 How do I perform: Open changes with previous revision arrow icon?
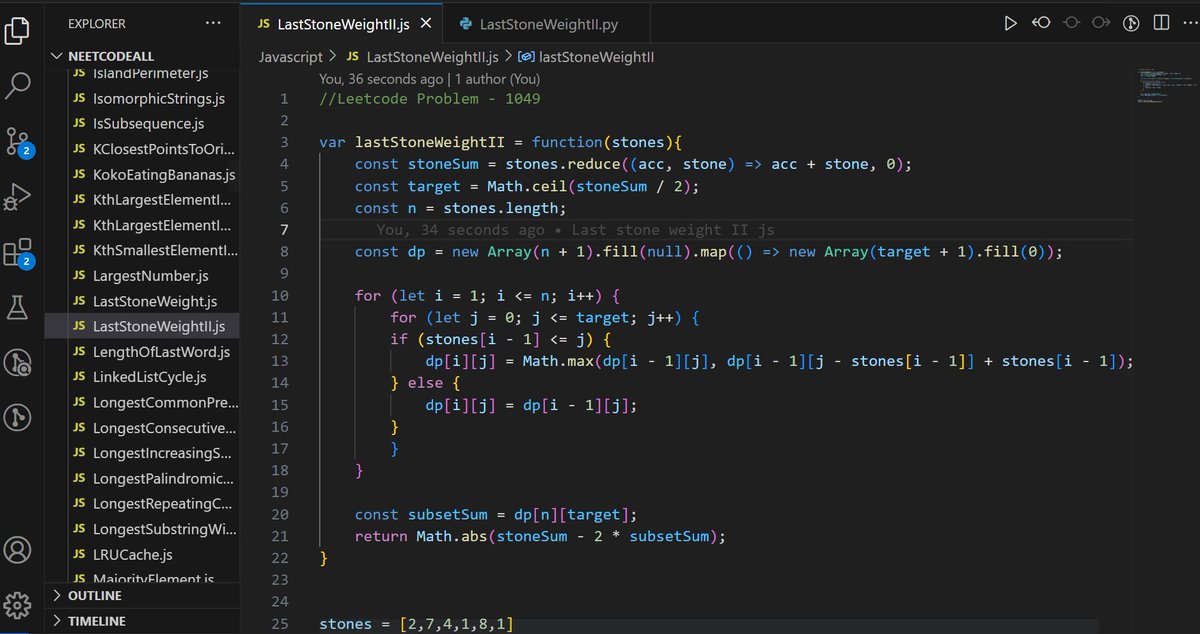point(1041,23)
